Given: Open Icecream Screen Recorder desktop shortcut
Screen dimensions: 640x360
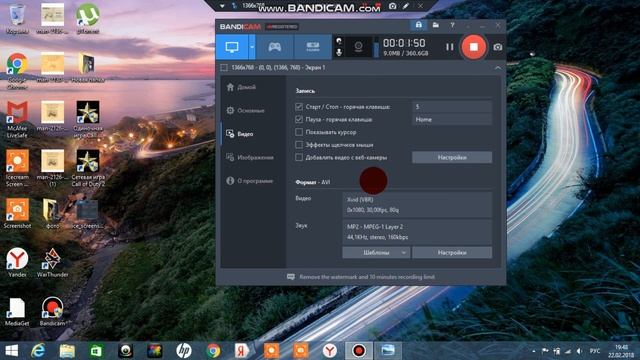Looking at the screenshot, I should point(17,168).
